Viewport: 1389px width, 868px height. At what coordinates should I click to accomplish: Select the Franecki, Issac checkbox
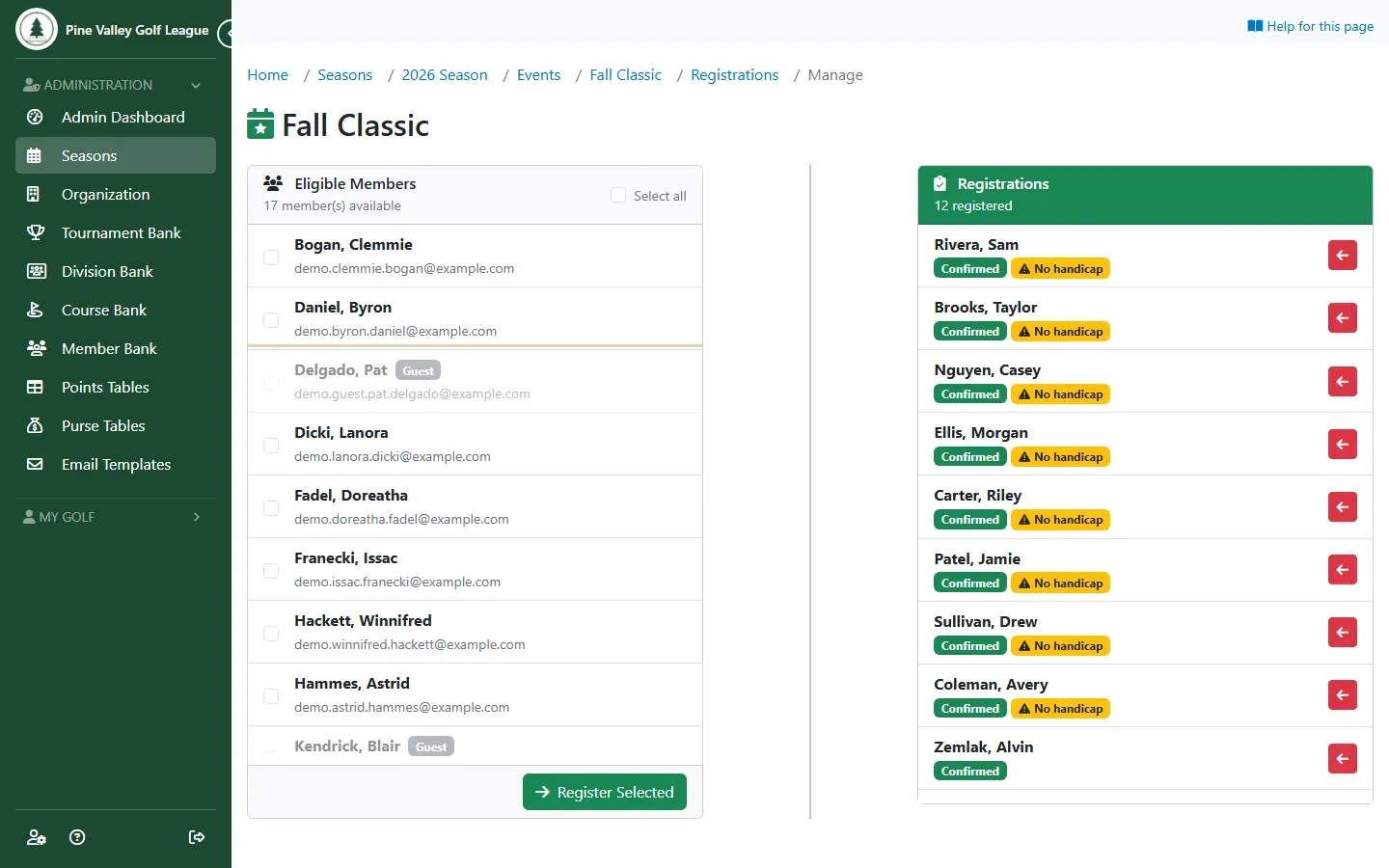click(271, 570)
